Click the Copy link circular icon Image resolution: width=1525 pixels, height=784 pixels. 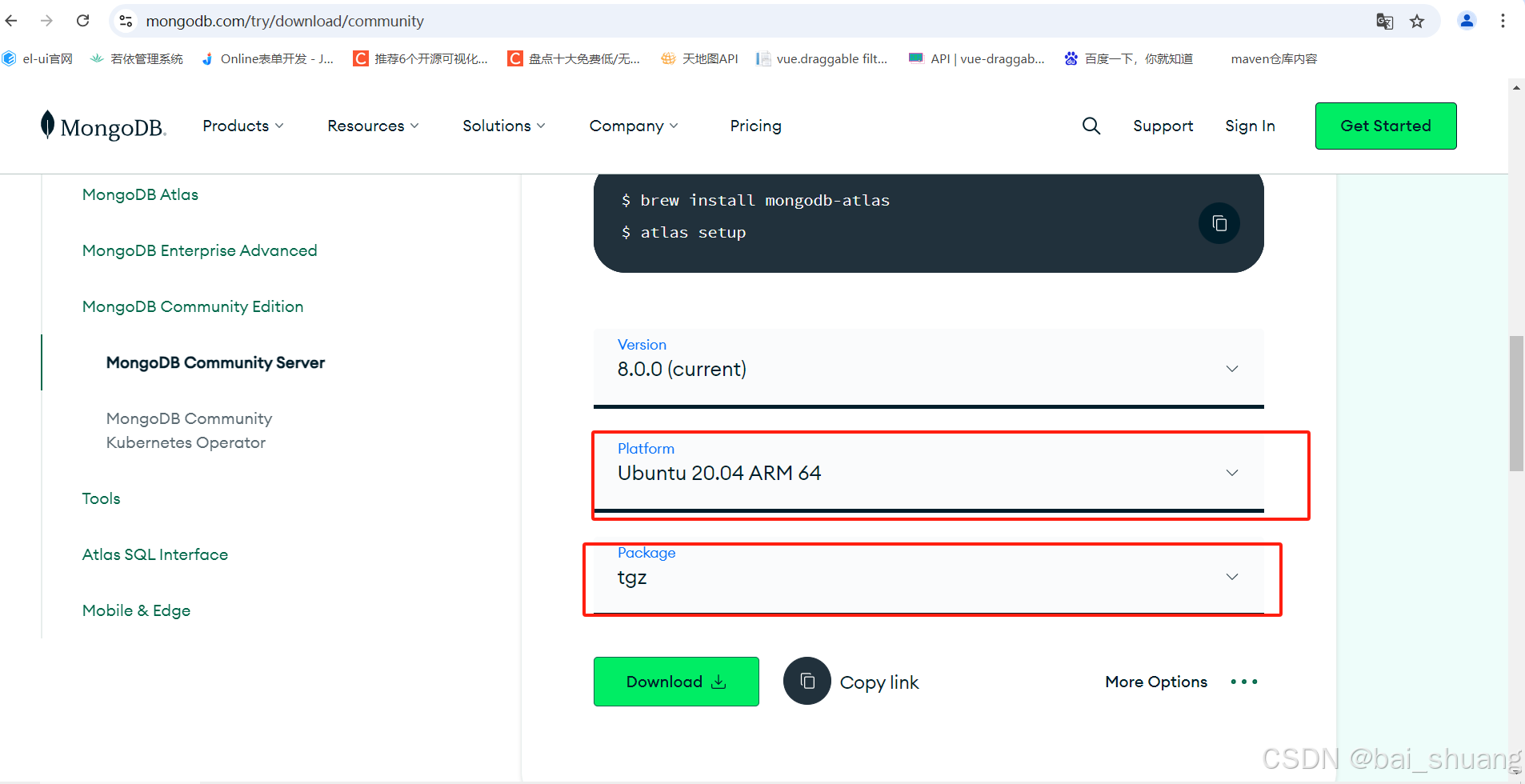click(x=807, y=681)
